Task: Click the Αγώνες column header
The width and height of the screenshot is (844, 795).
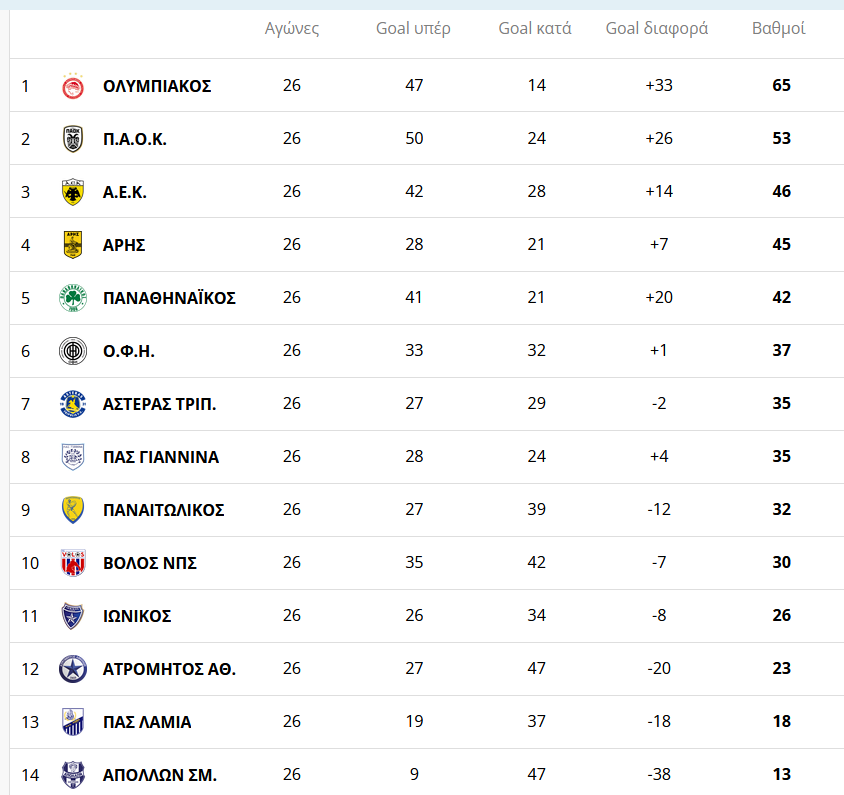Action: pyautogui.click(x=292, y=28)
